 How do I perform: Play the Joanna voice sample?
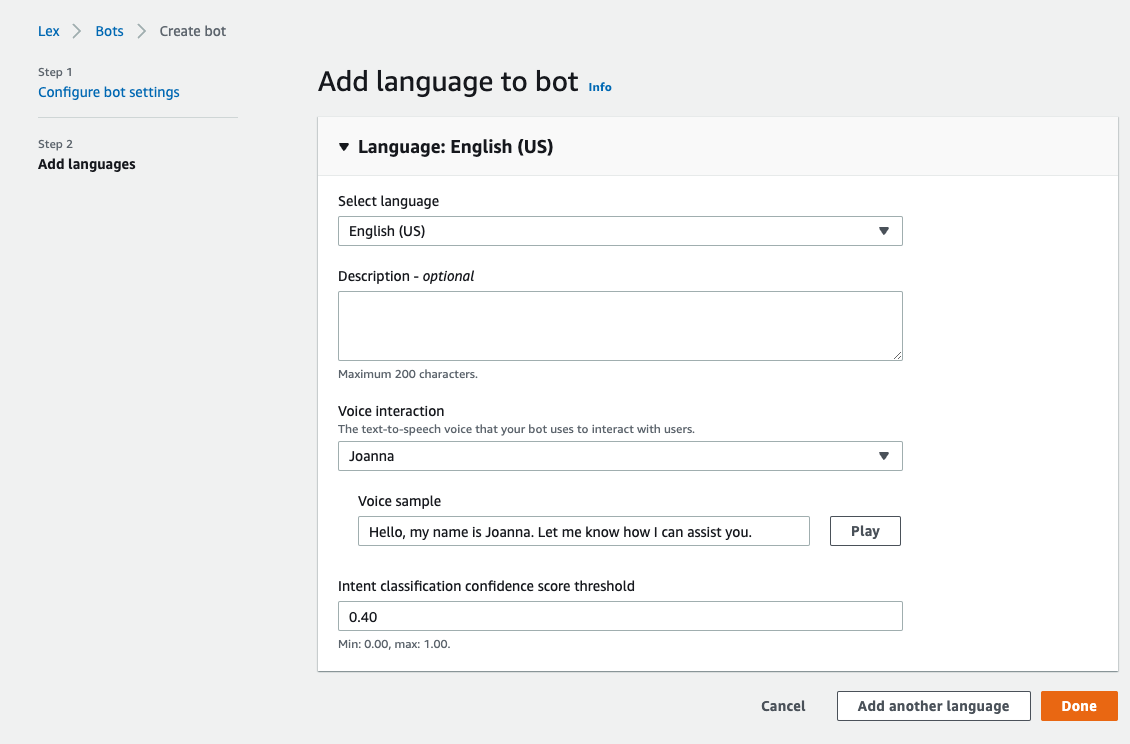point(865,531)
